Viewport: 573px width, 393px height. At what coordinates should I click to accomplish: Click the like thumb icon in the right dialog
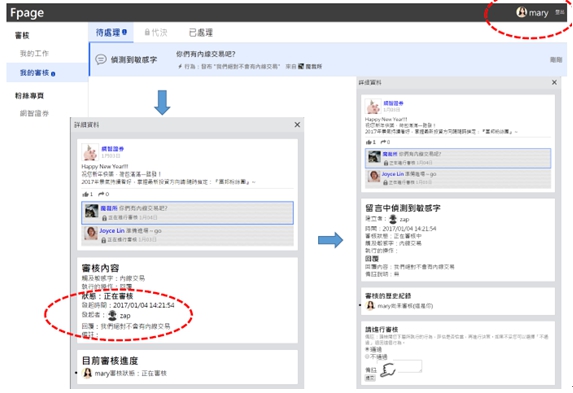(368, 142)
